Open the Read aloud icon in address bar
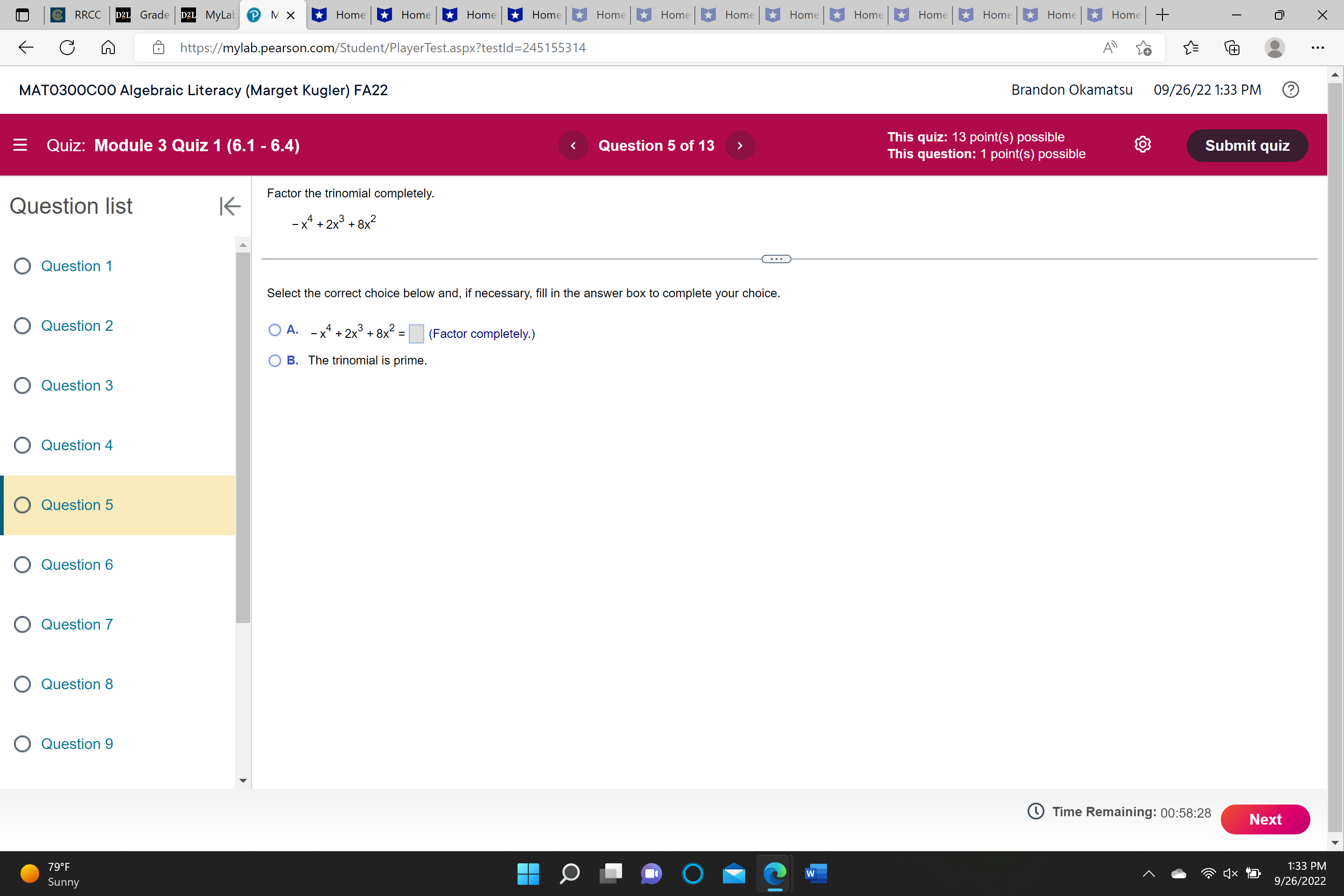The height and width of the screenshot is (896, 1344). 1109,48
